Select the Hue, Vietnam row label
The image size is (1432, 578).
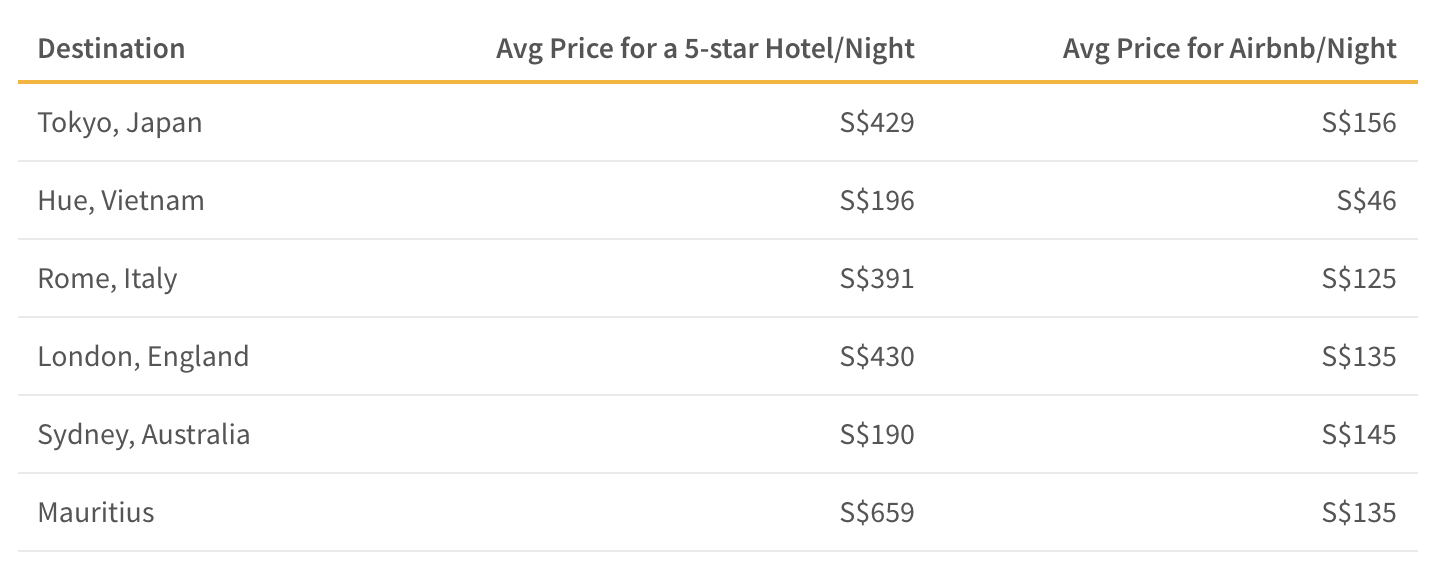pyautogui.click(x=121, y=200)
